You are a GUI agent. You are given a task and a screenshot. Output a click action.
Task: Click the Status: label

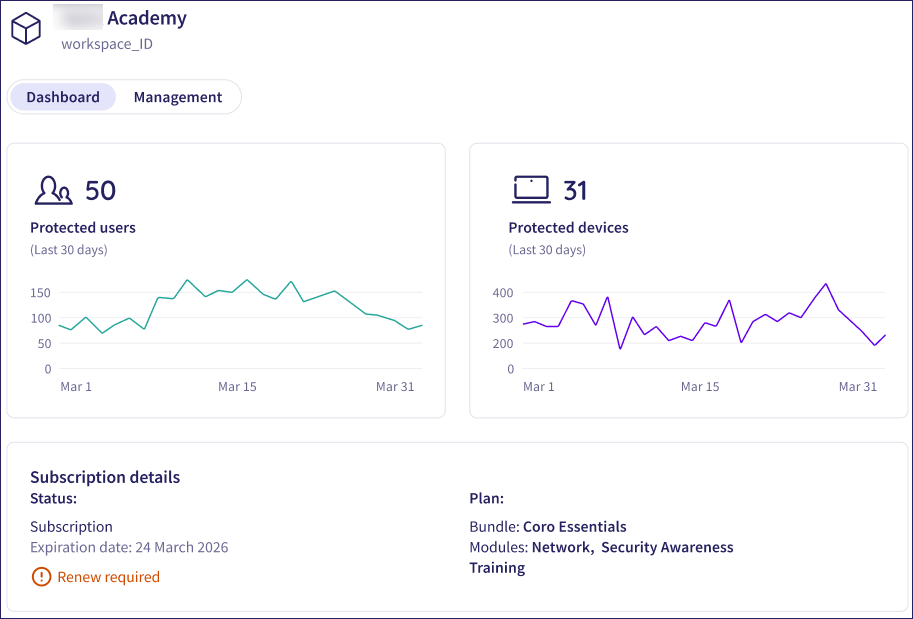point(54,498)
